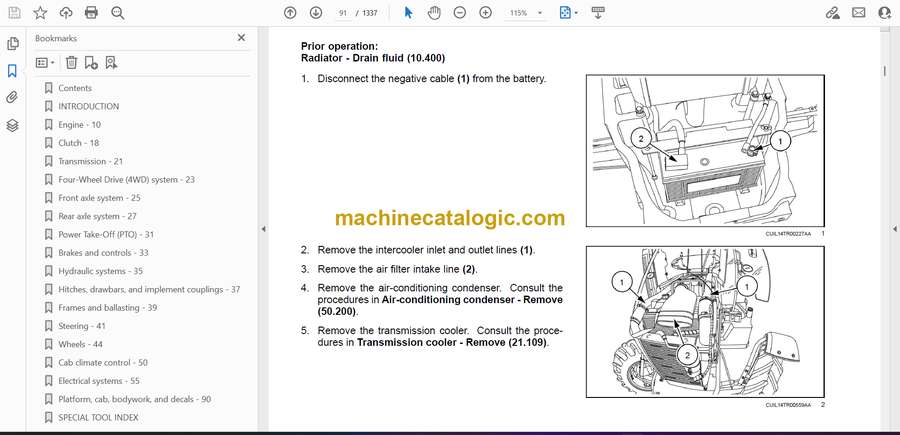
Task: Click the find current bookmark icon
Action: coord(111,63)
